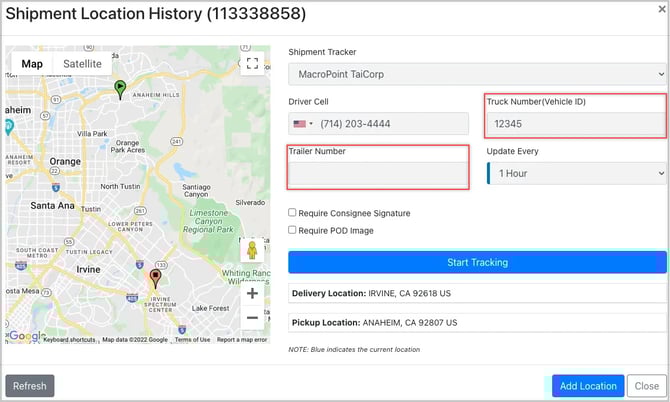Click the map zoom in plus button

[x=252, y=294]
